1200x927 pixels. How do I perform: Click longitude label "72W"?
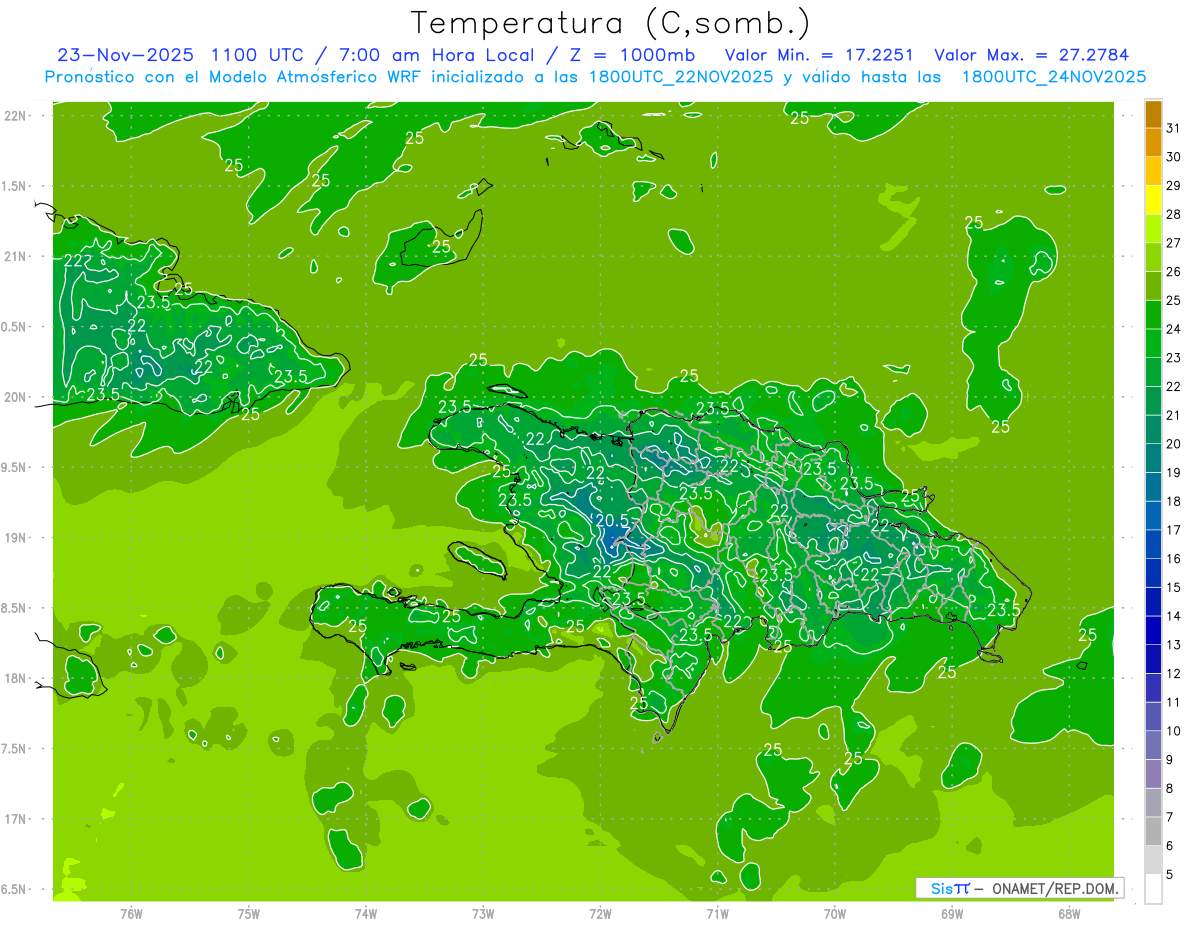600,914
